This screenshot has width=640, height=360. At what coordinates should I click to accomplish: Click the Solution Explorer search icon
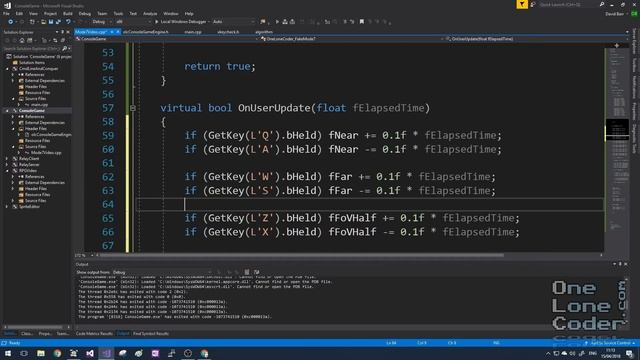(x=64, y=49)
